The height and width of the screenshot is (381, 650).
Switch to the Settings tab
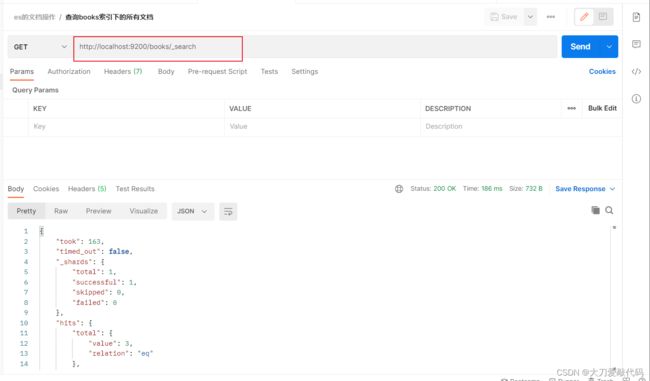coord(305,71)
